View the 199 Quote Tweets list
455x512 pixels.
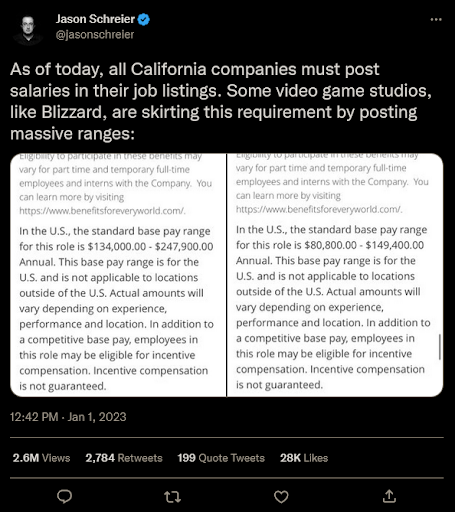(x=221, y=458)
